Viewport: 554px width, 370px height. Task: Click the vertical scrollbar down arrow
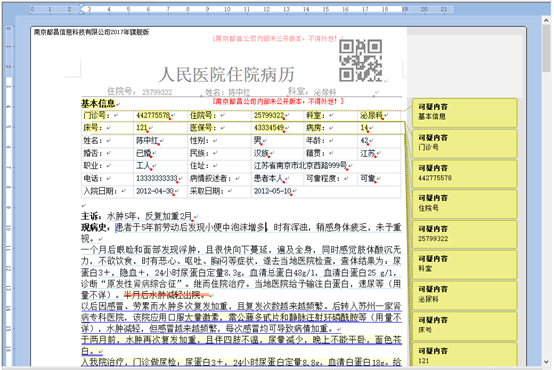click(x=546, y=362)
